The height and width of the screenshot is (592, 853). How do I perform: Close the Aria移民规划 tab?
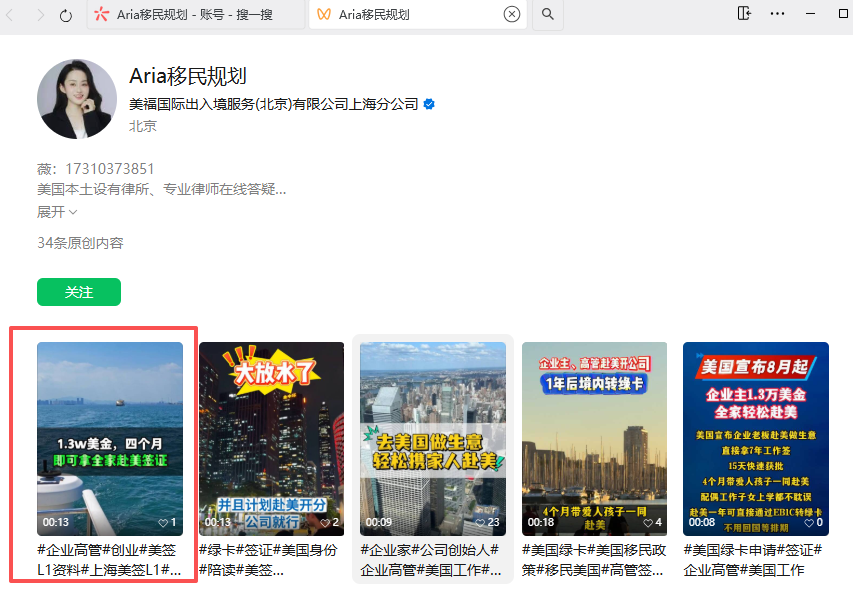[x=511, y=14]
